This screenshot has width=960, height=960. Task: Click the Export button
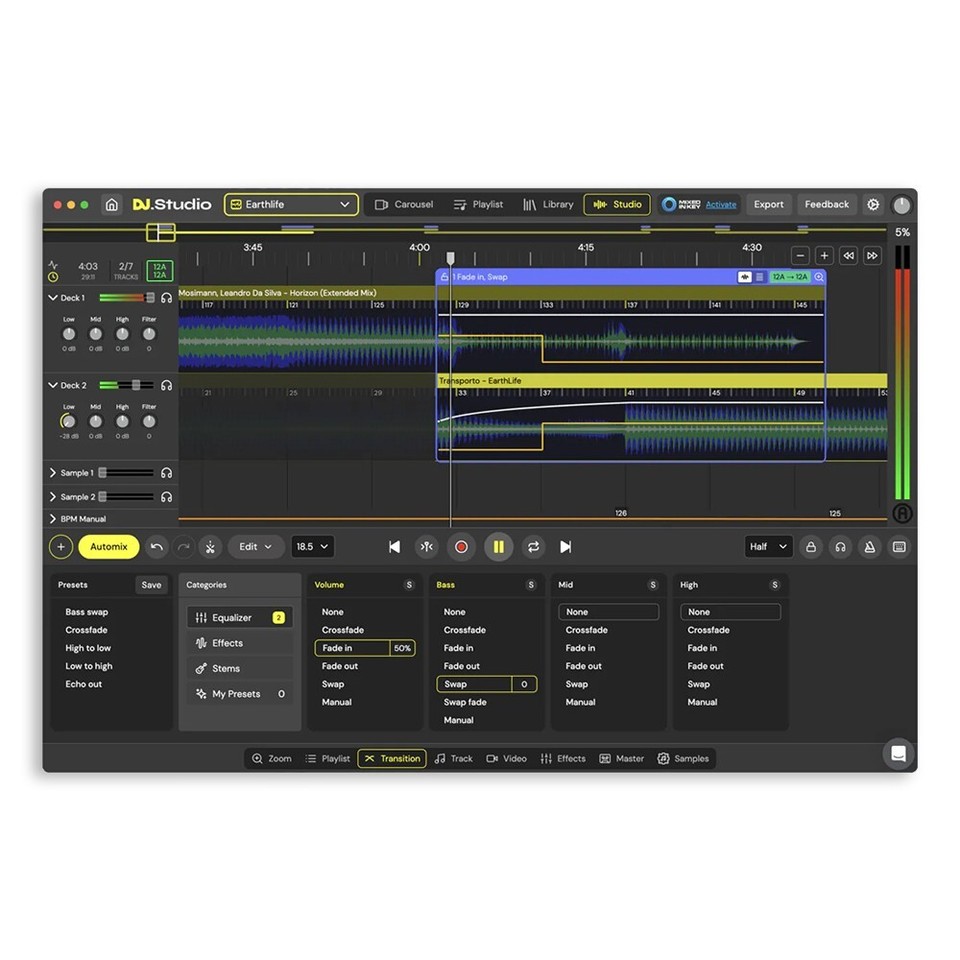[x=769, y=204]
